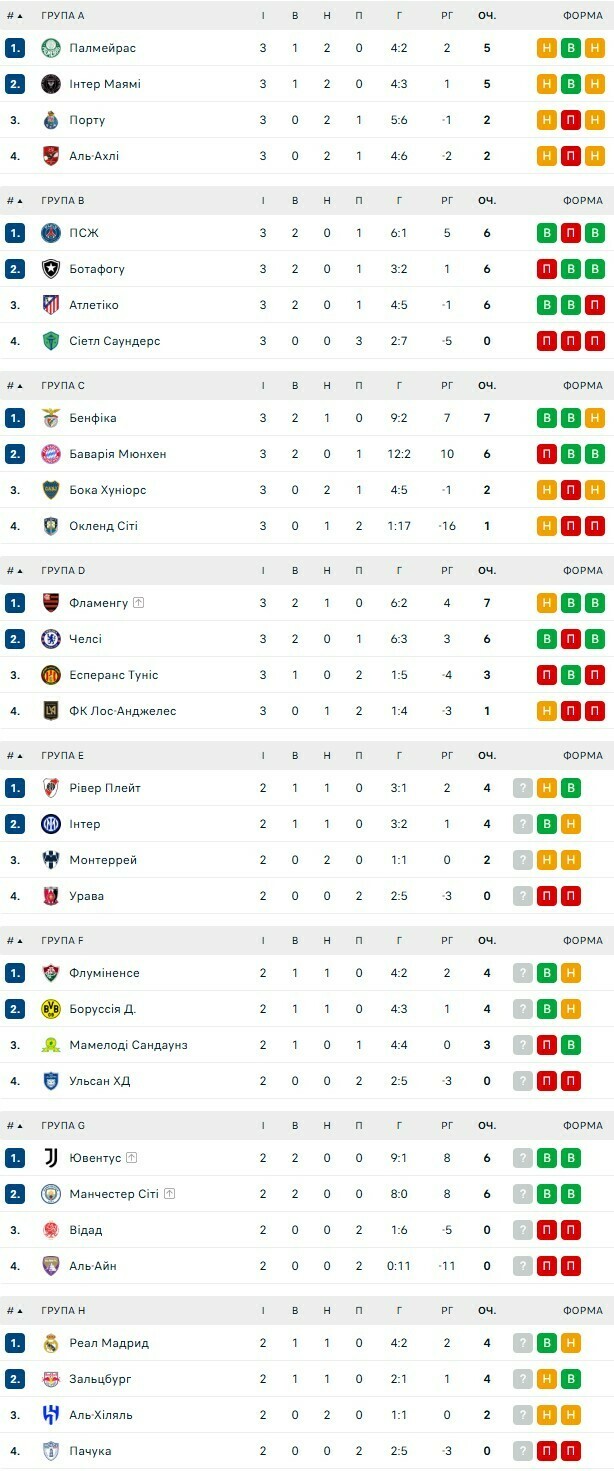Click the green В form badge for Salzburg
This screenshot has height=1471, width=614.
click(x=571, y=1379)
